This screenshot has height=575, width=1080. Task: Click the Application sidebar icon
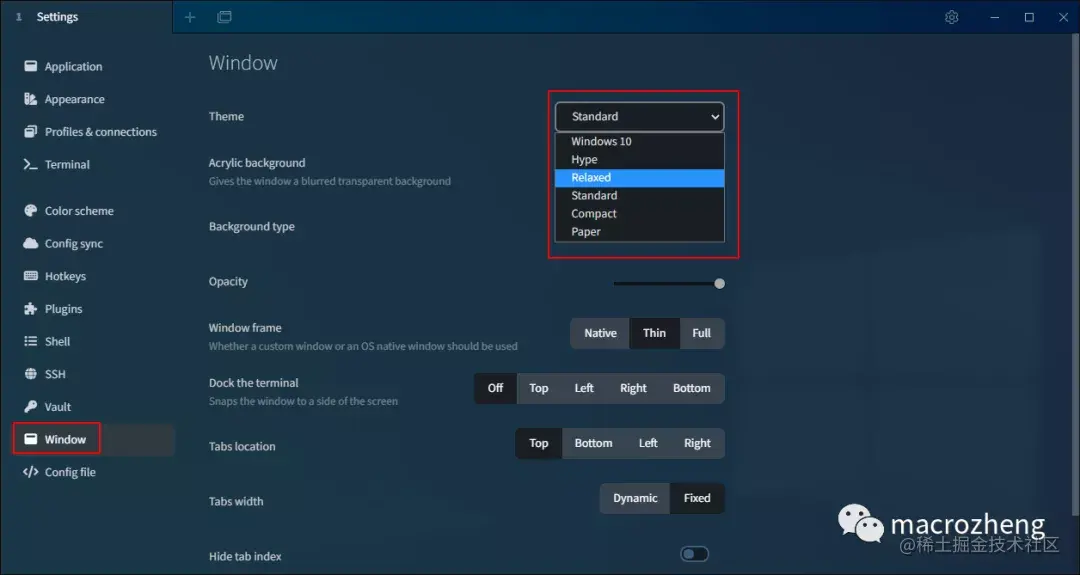(x=30, y=66)
